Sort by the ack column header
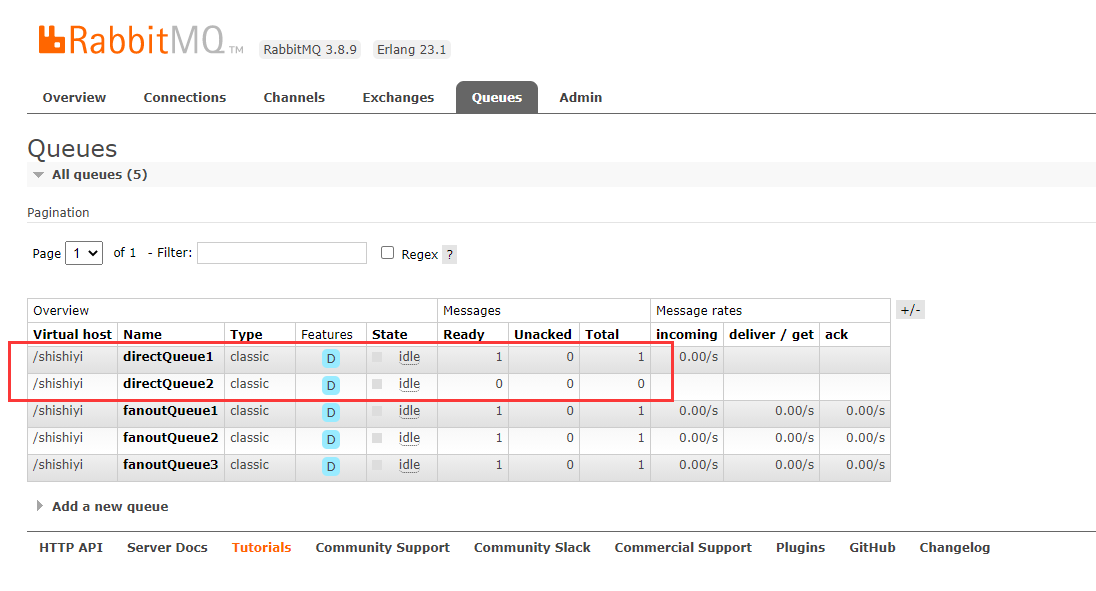The height and width of the screenshot is (591, 1096). [836, 335]
